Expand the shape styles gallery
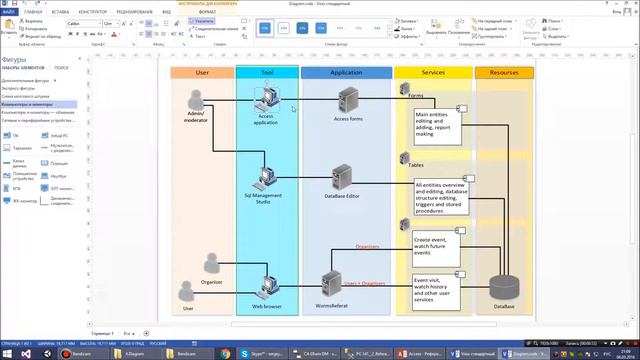Viewport: 640px width, 360px height. point(389,36)
